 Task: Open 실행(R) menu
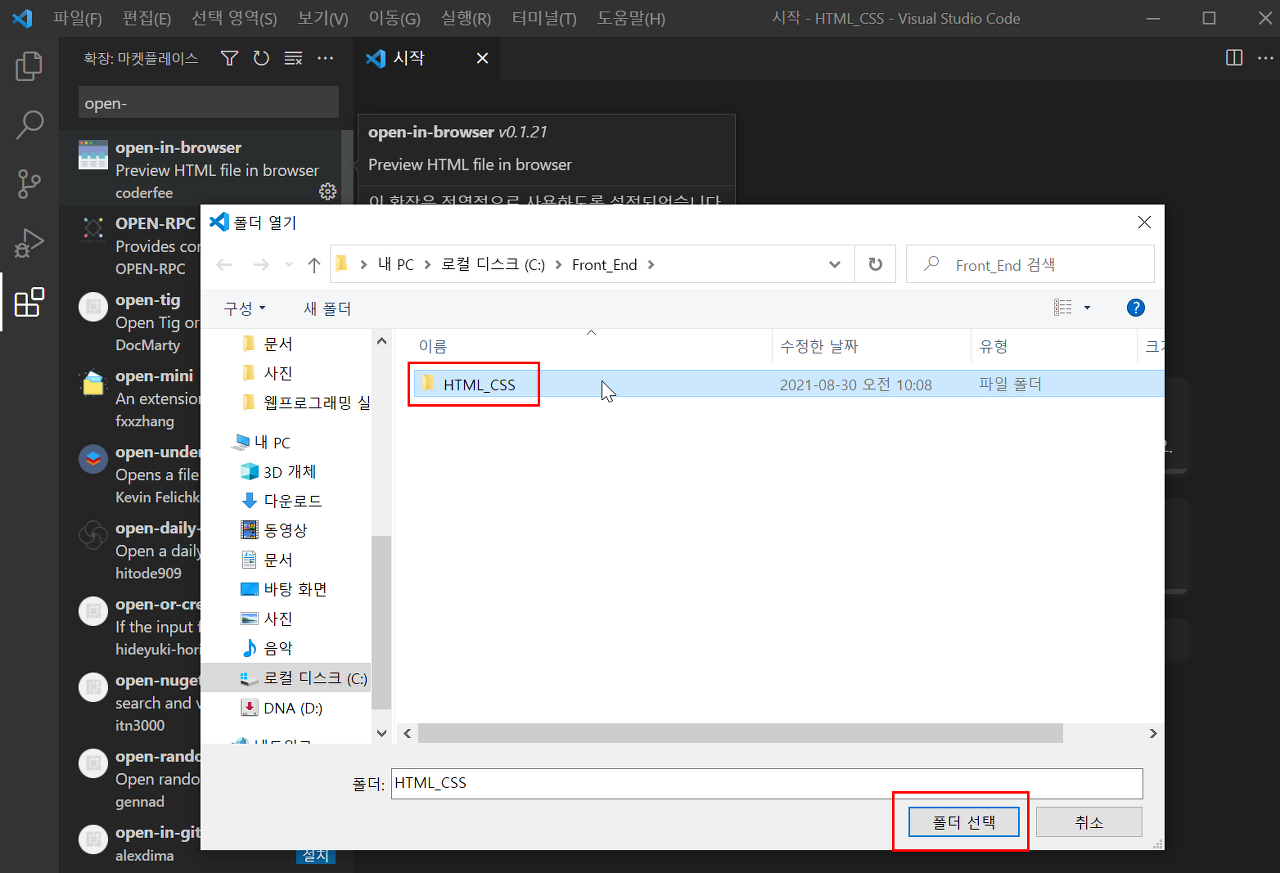click(466, 18)
